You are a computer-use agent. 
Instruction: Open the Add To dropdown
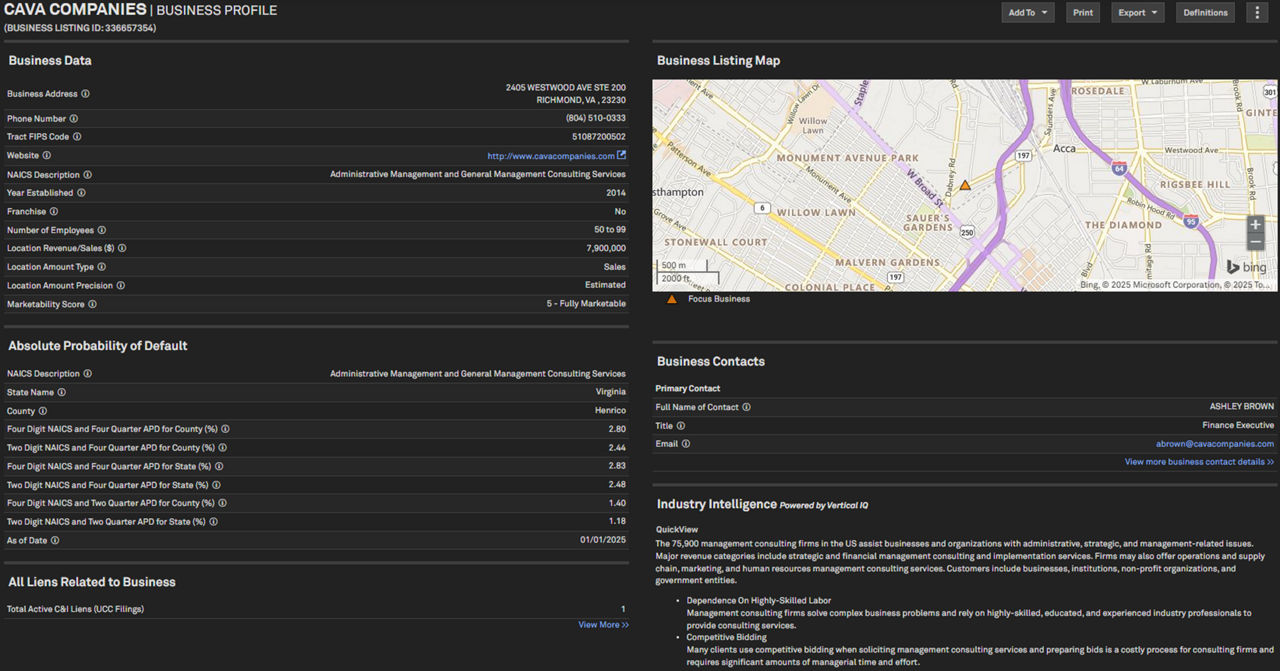pyautogui.click(x=1028, y=13)
